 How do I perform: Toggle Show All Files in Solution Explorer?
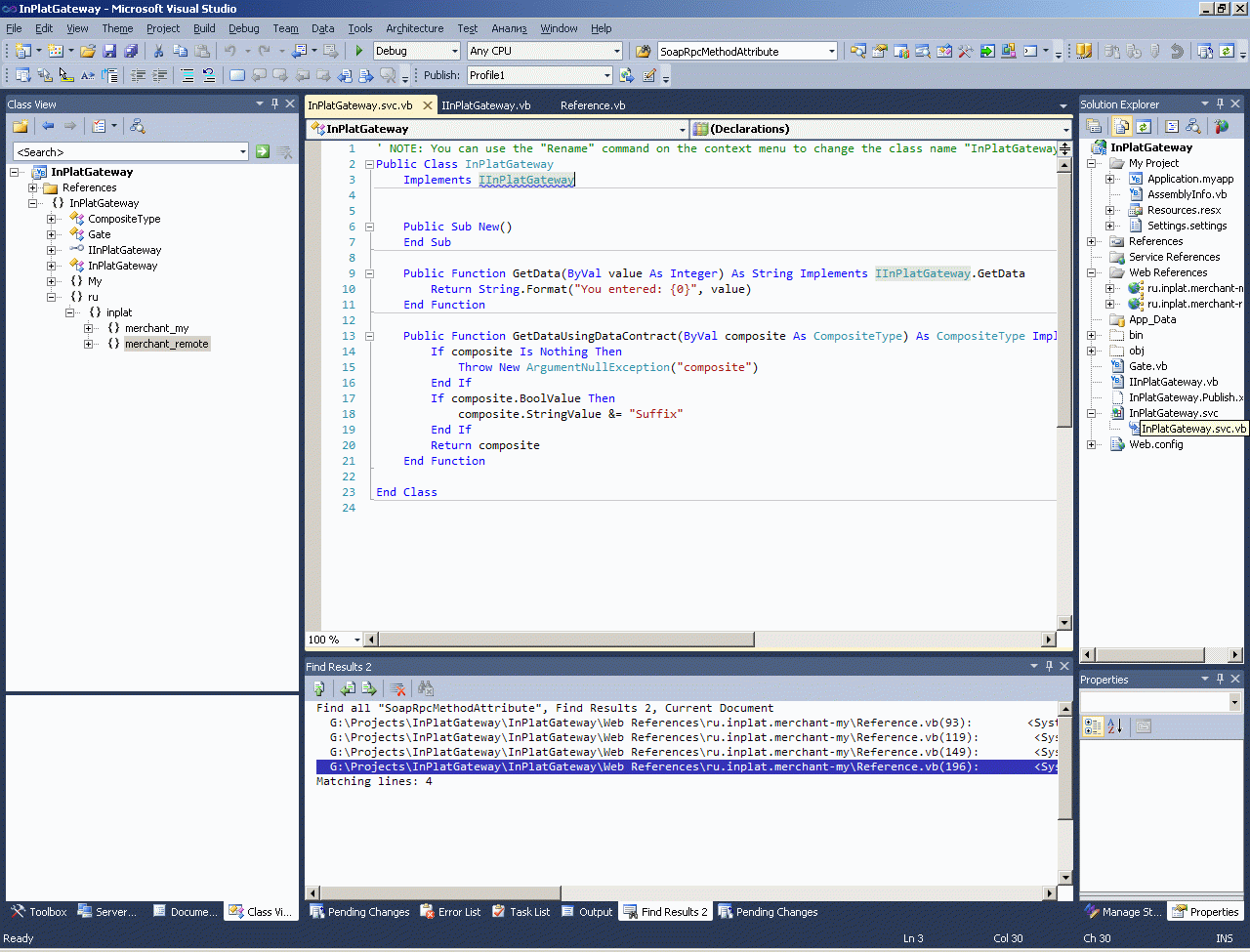click(x=1121, y=126)
